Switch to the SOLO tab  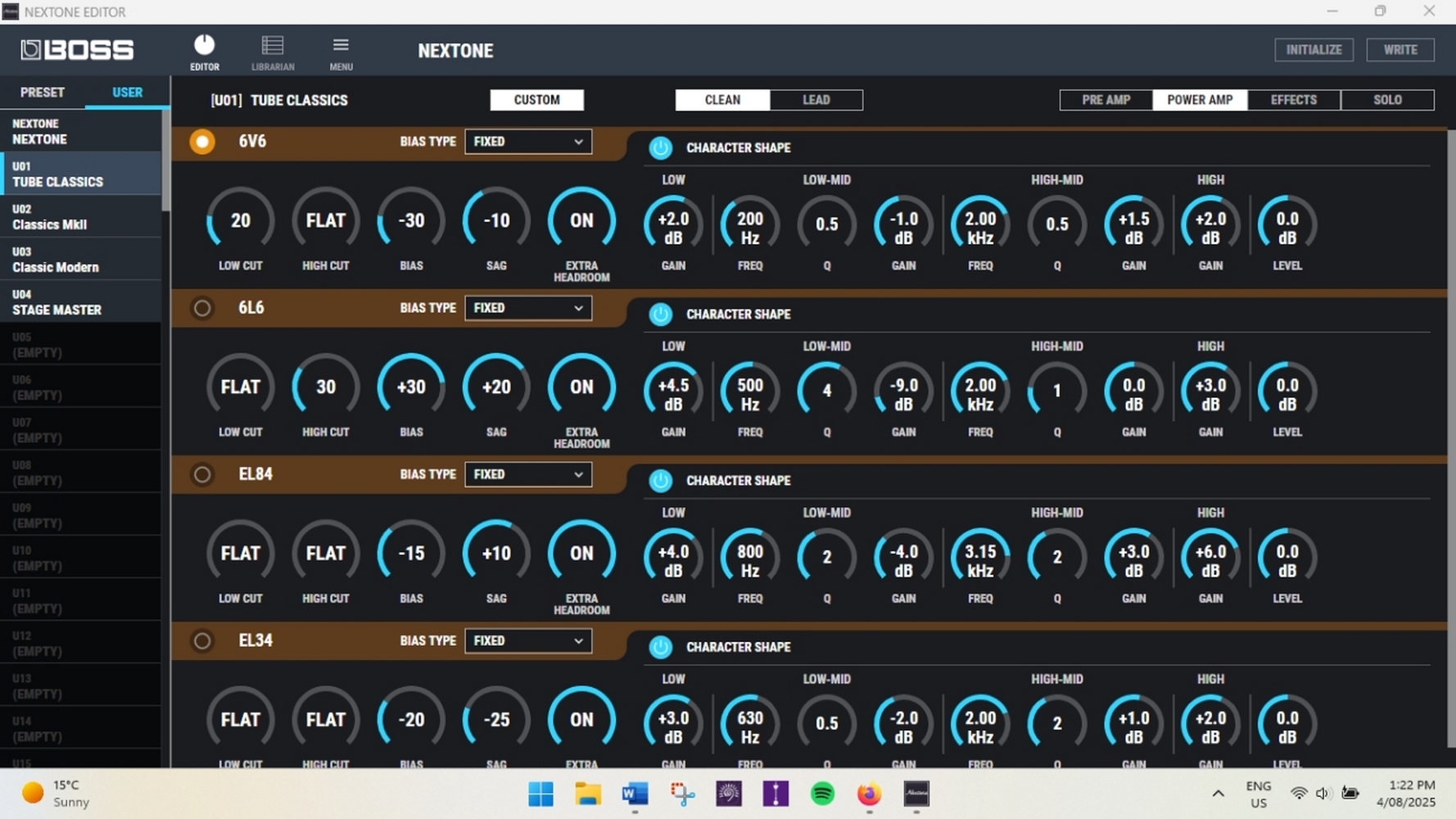point(1387,100)
